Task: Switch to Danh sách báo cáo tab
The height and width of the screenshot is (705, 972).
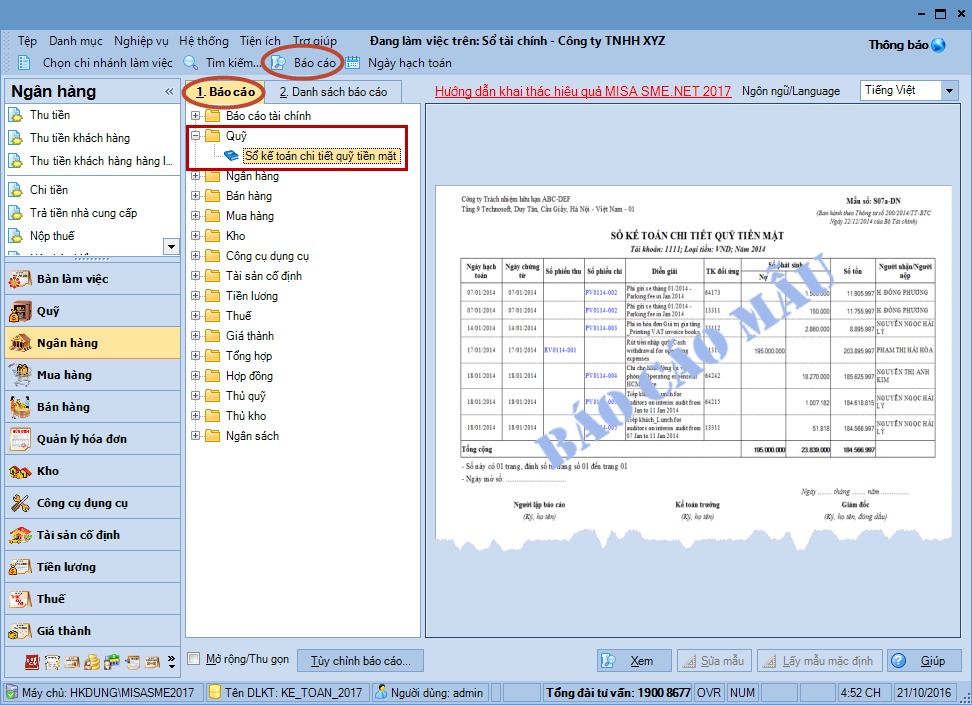Action: (x=332, y=92)
